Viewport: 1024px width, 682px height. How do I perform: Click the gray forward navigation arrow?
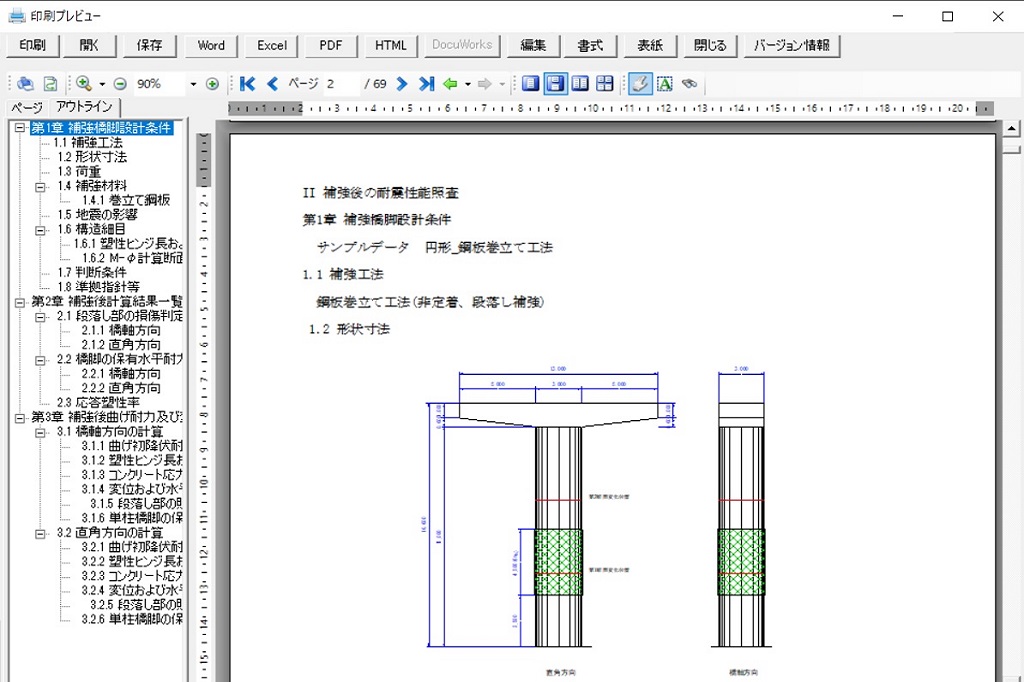485,84
